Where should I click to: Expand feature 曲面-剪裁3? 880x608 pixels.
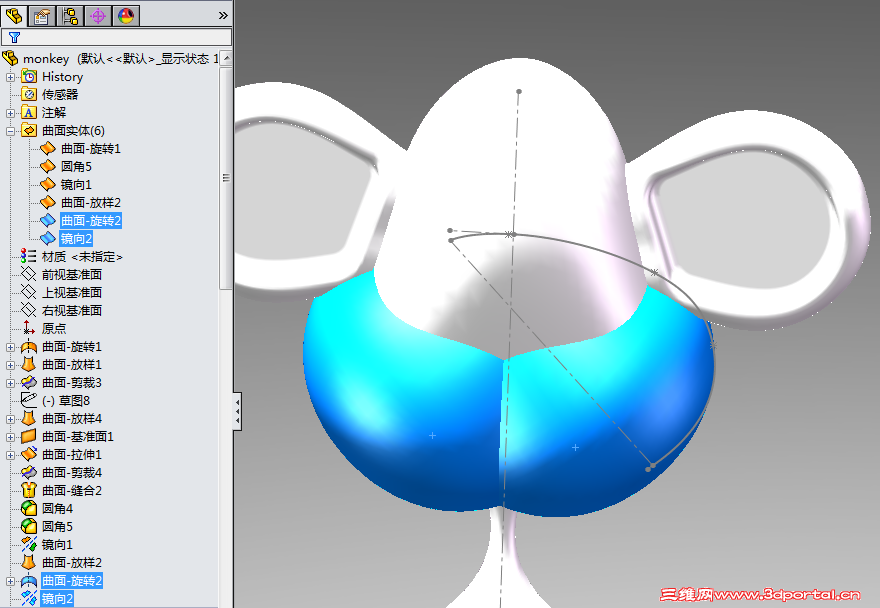10,383
